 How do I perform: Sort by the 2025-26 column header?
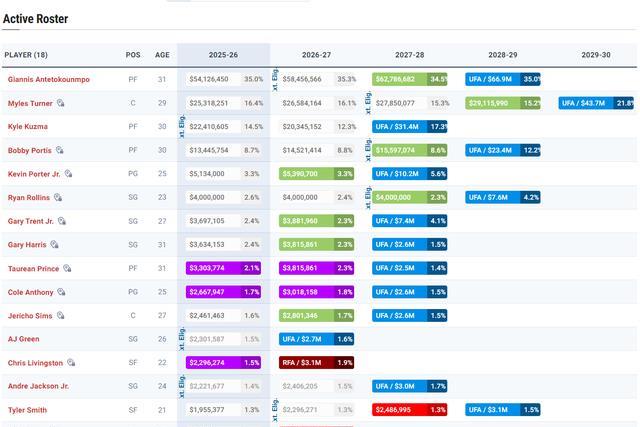[223, 55]
